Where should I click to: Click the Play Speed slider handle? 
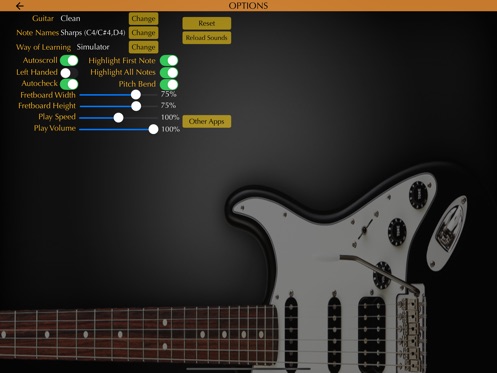click(x=118, y=117)
